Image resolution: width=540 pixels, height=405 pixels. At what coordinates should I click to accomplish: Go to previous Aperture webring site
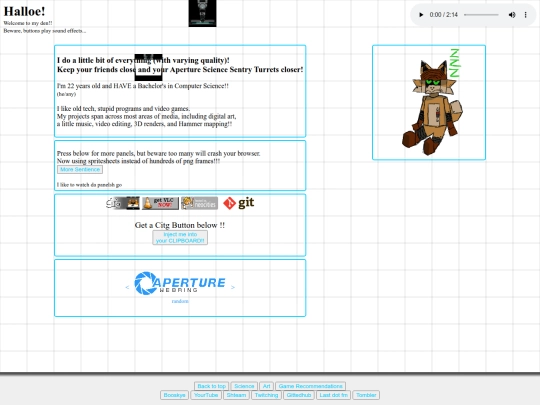click(127, 287)
